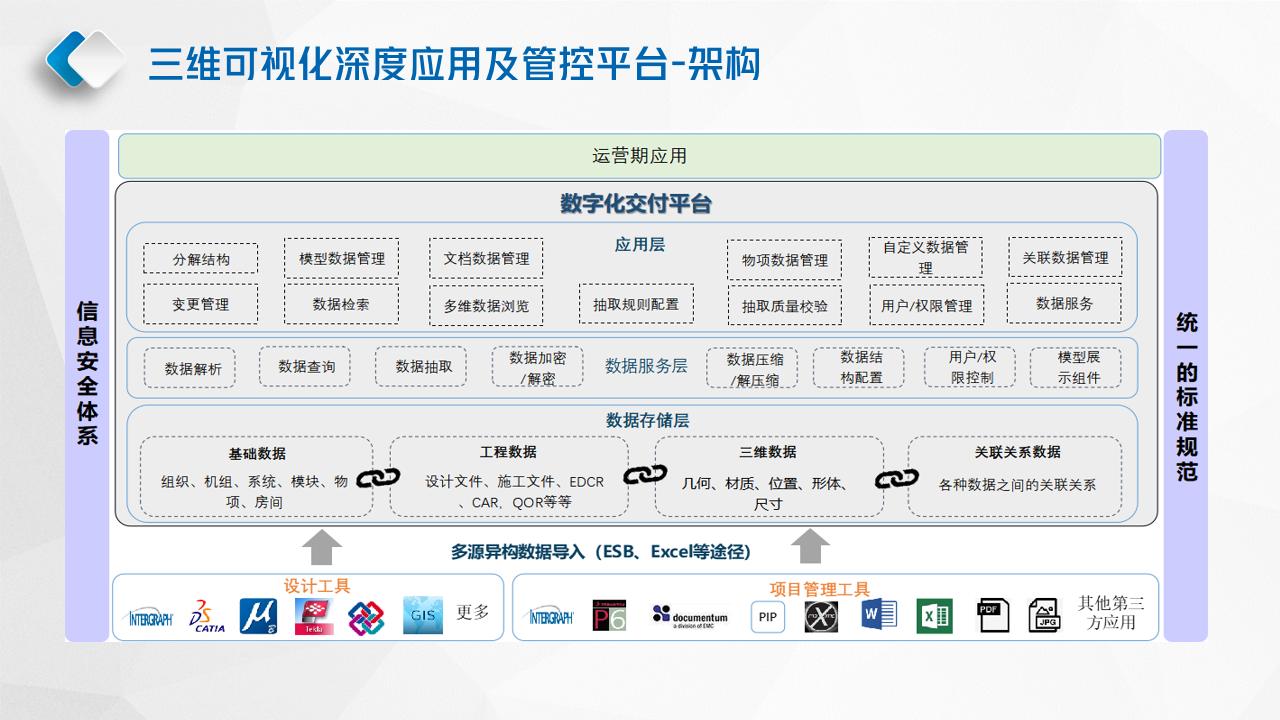The image size is (1280, 720).
Task: Click the gray up arrow above 设计工具
Action: pyautogui.click(x=322, y=547)
